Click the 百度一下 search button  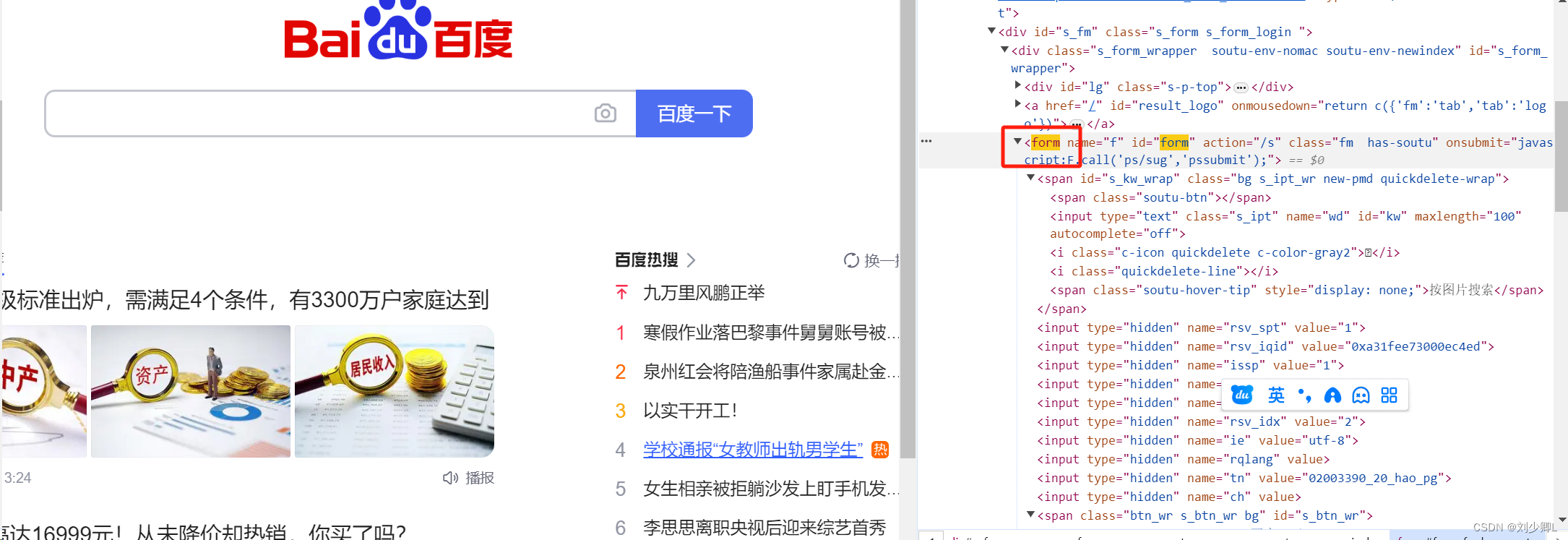pyautogui.click(x=694, y=113)
